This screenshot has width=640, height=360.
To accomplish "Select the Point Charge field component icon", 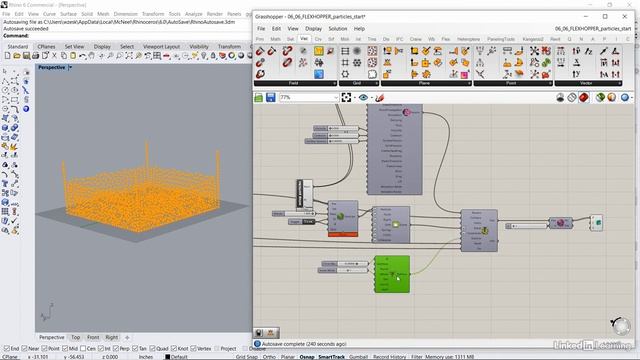I will point(260,63).
